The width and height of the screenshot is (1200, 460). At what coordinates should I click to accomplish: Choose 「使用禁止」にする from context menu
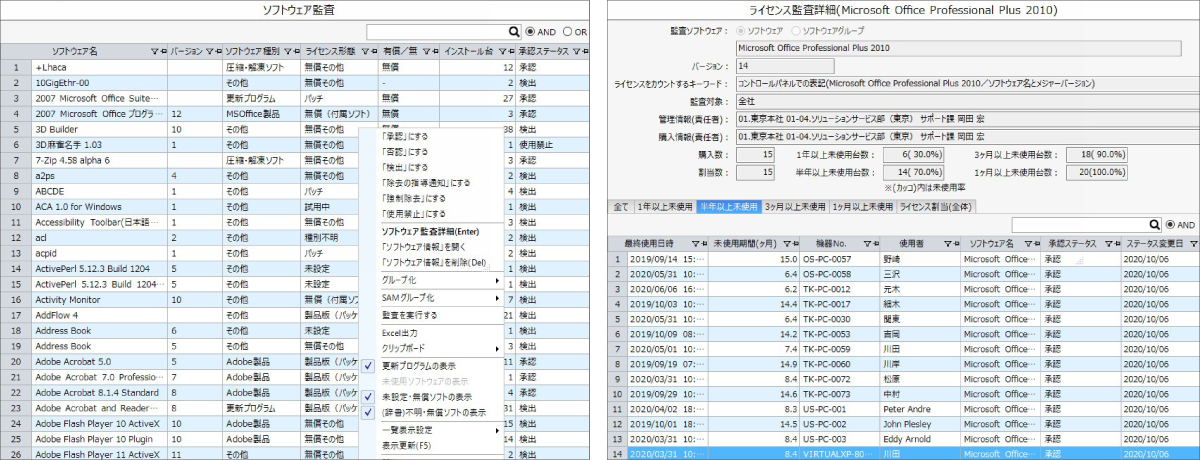(x=415, y=214)
